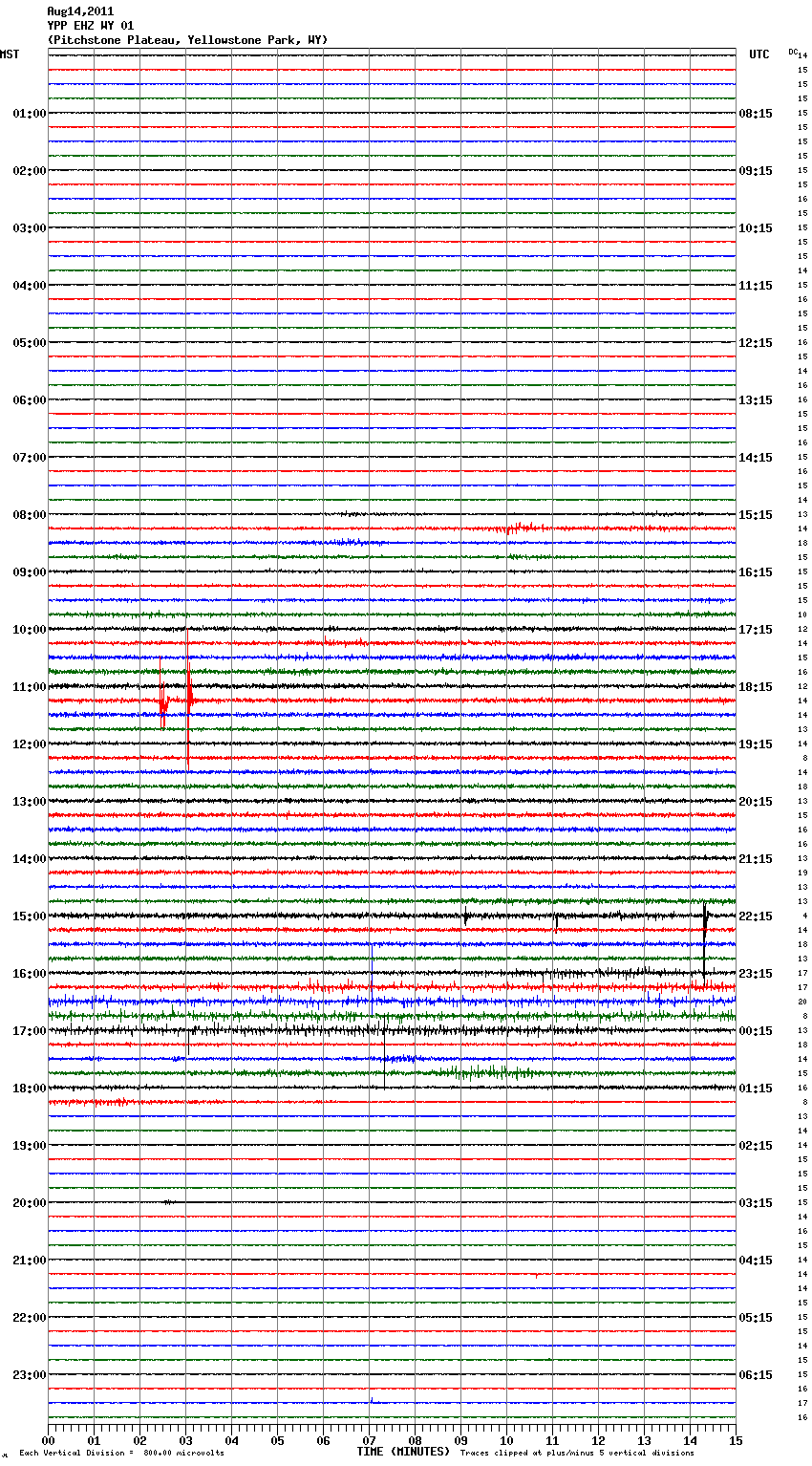Select minute tick label 11 on bottom axis
This screenshot has height=1466, width=812.
click(552, 1439)
